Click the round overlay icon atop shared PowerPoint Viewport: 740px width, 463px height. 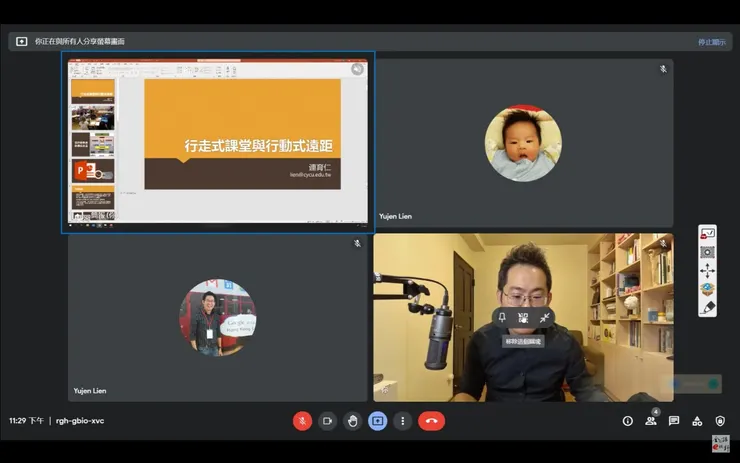click(x=357, y=69)
